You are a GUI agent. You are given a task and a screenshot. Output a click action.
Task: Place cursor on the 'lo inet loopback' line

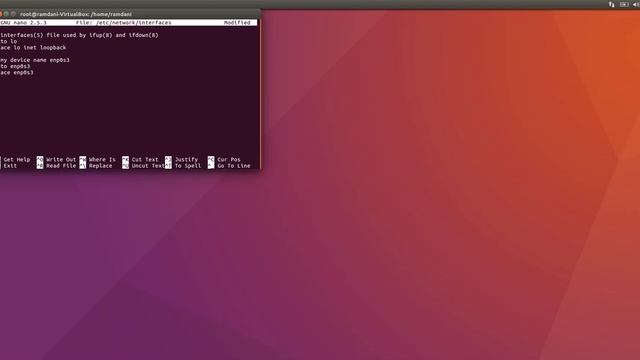tap(33, 47)
